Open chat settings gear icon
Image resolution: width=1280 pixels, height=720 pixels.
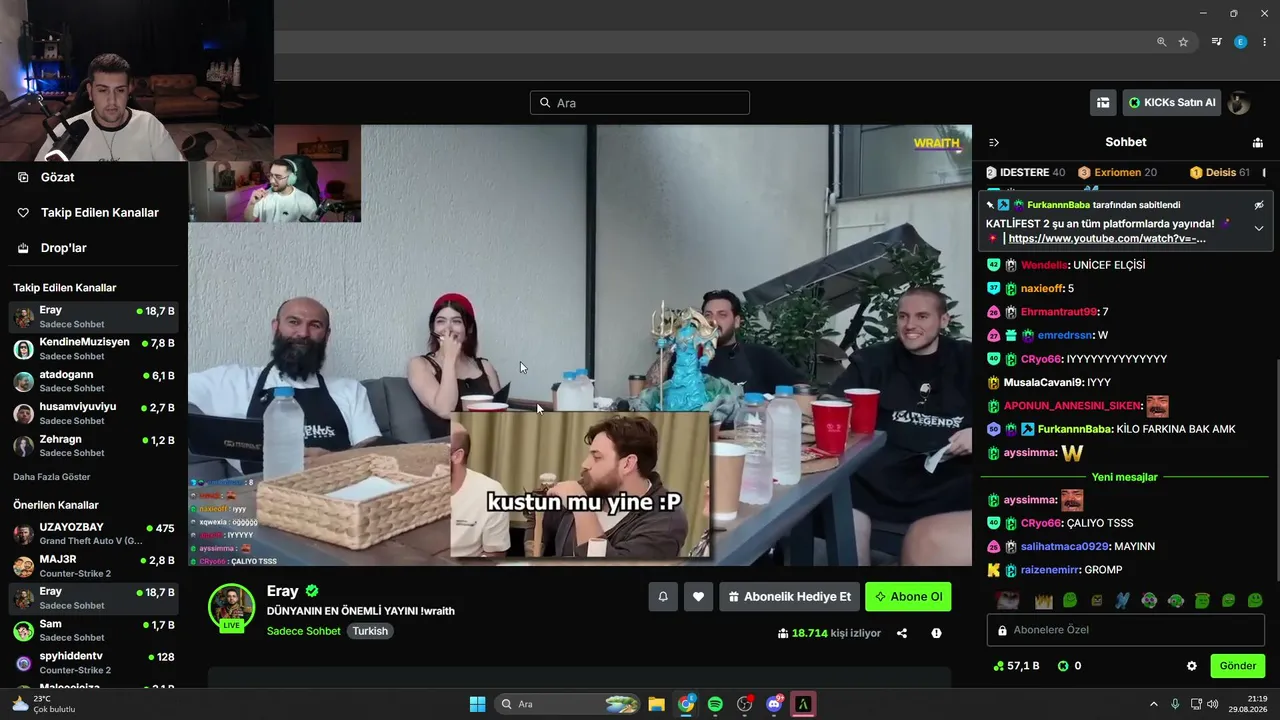[1192, 666]
